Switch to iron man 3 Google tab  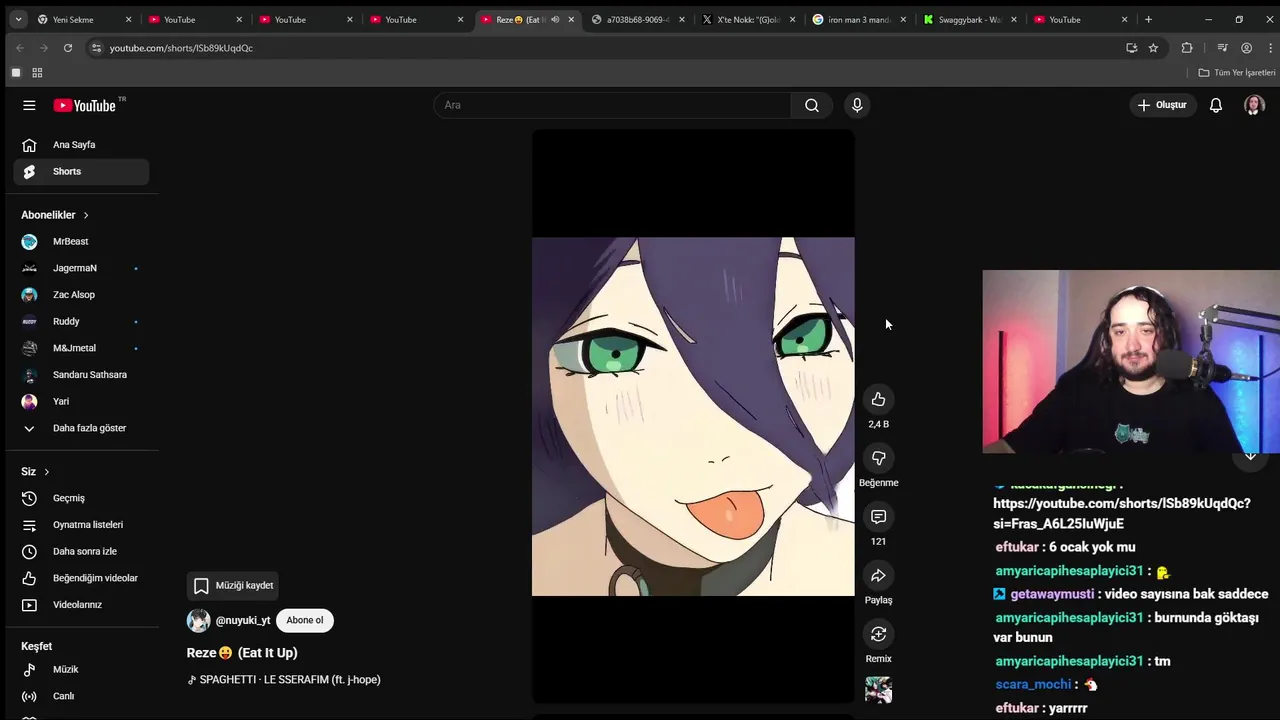click(x=859, y=19)
